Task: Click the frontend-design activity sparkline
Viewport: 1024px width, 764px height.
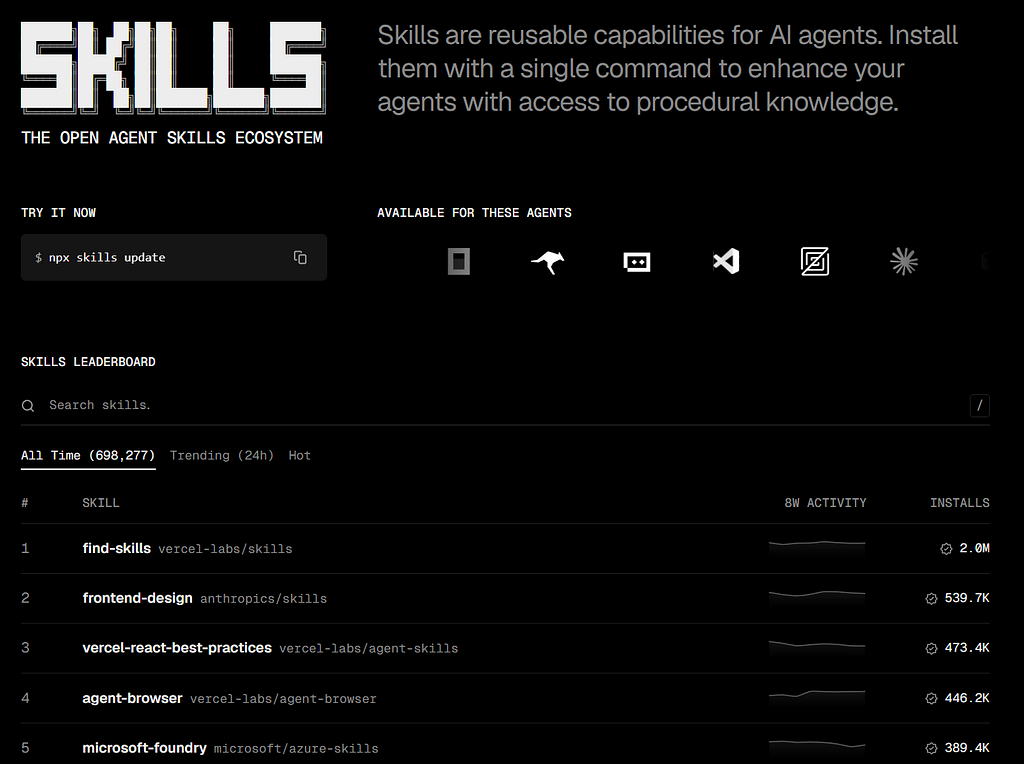Action: (x=817, y=597)
